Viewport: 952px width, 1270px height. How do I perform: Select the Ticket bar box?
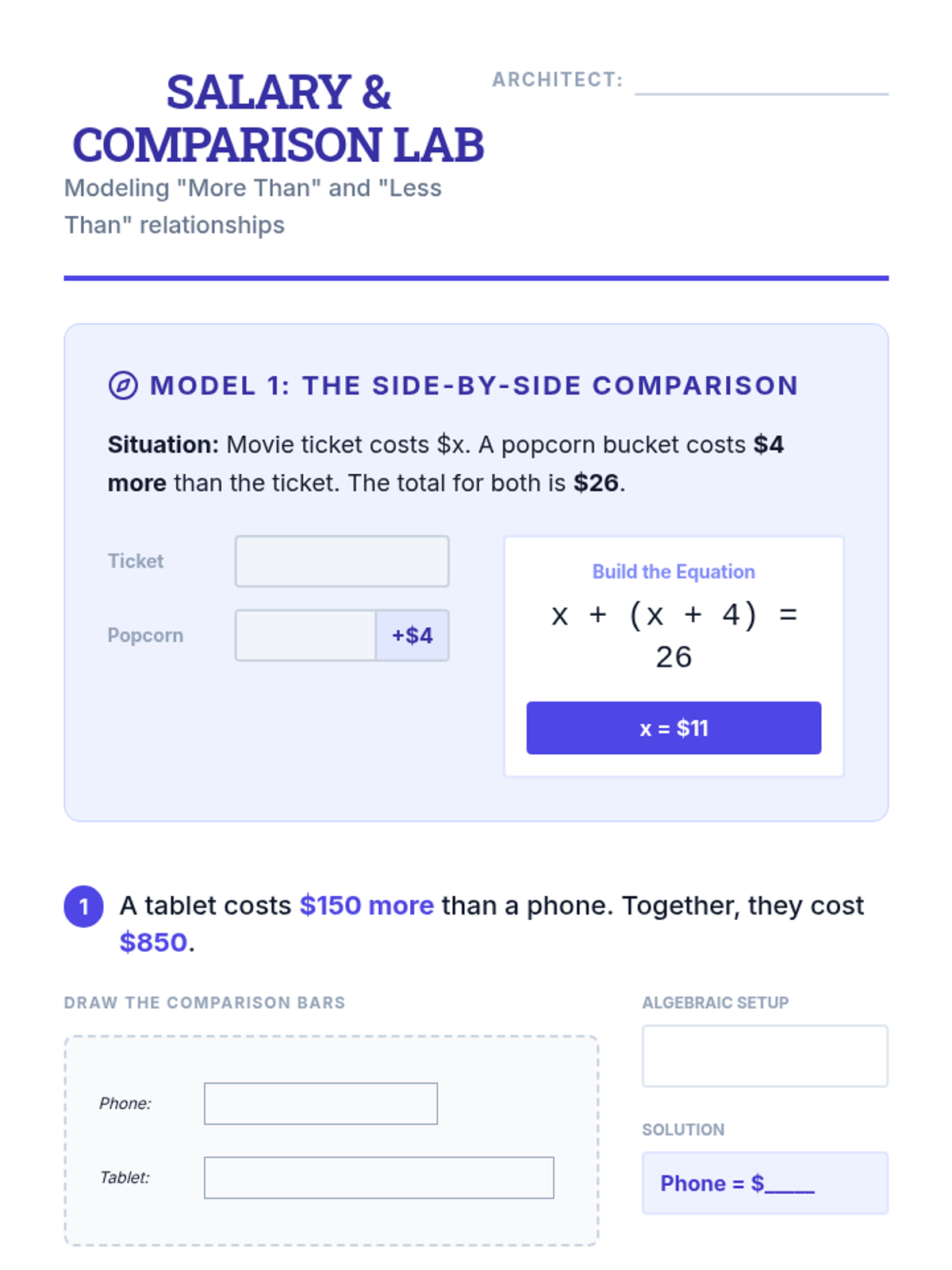coord(342,561)
